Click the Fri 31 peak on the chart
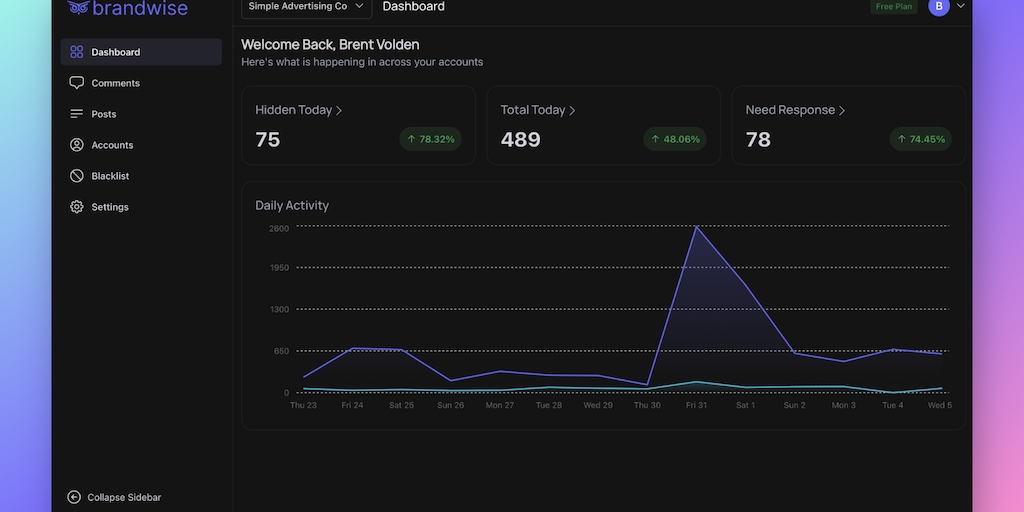The width and height of the screenshot is (1024, 512). [696, 227]
